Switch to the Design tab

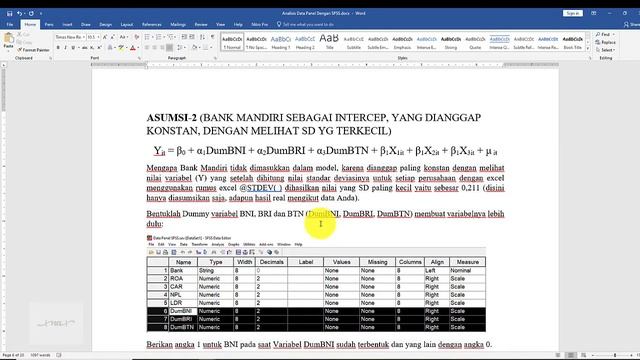pos(105,24)
